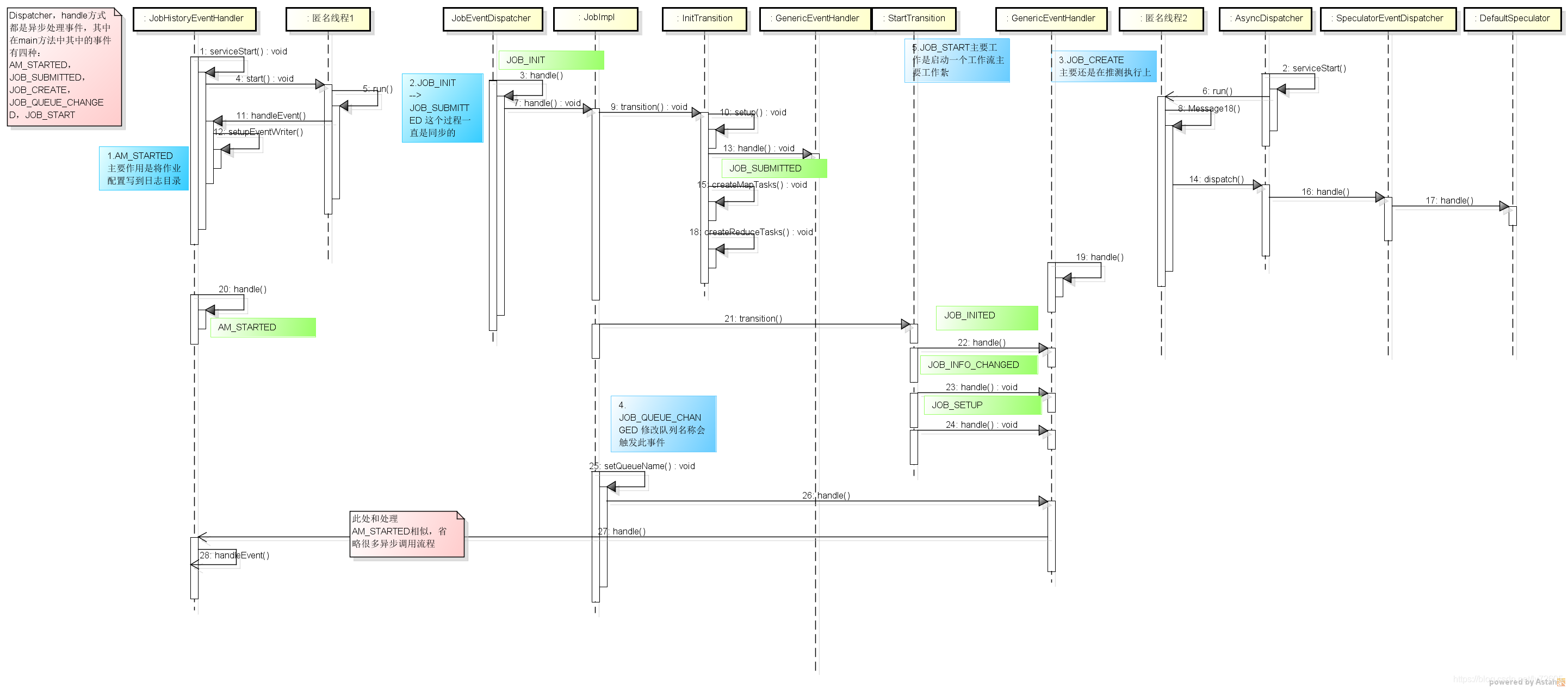This screenshot has height=689, width=1568.
Task: Click message '28: handleEvent()'
Action: (234, 556)
